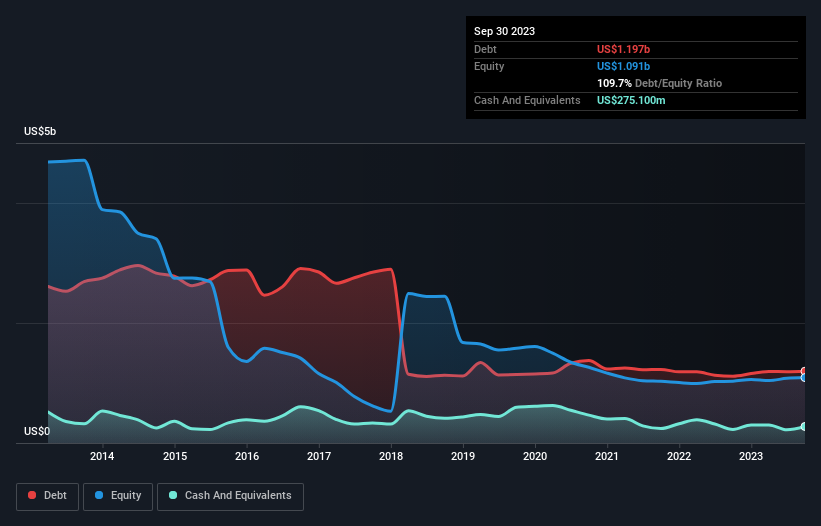Toggle the Equity series legend button
This screenshot has height=526, width=821.
(118, 496)
